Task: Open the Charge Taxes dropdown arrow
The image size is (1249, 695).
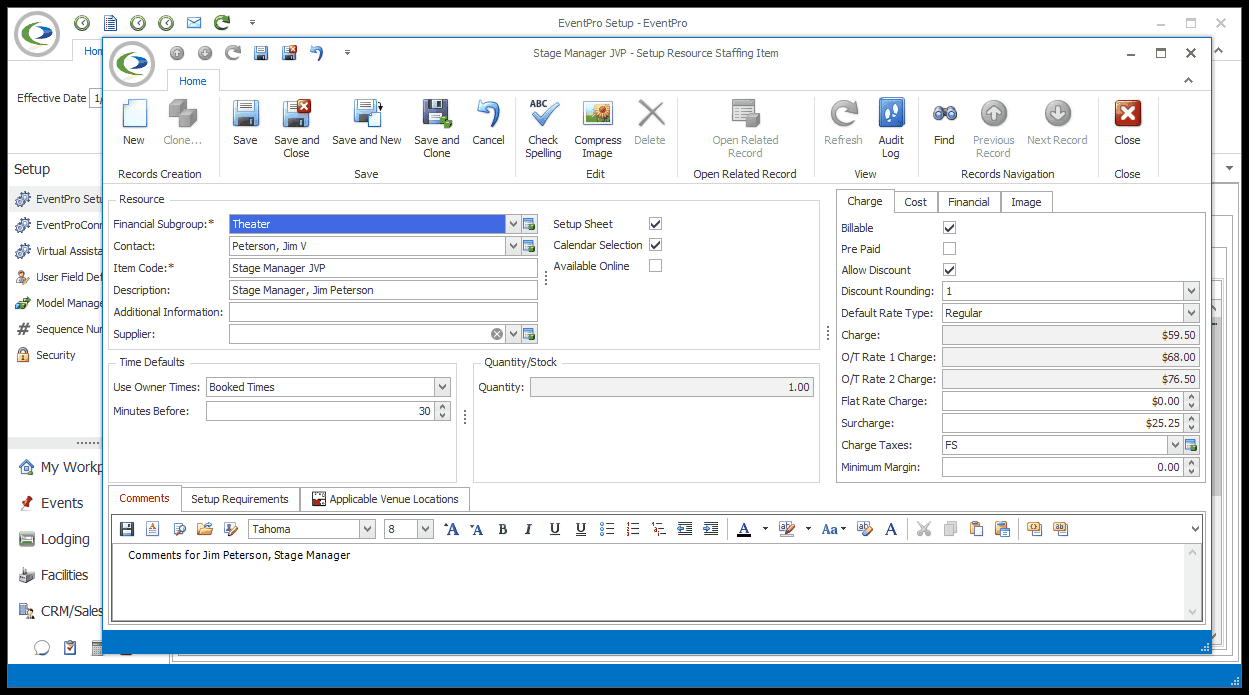Action: click(1174, 445)
